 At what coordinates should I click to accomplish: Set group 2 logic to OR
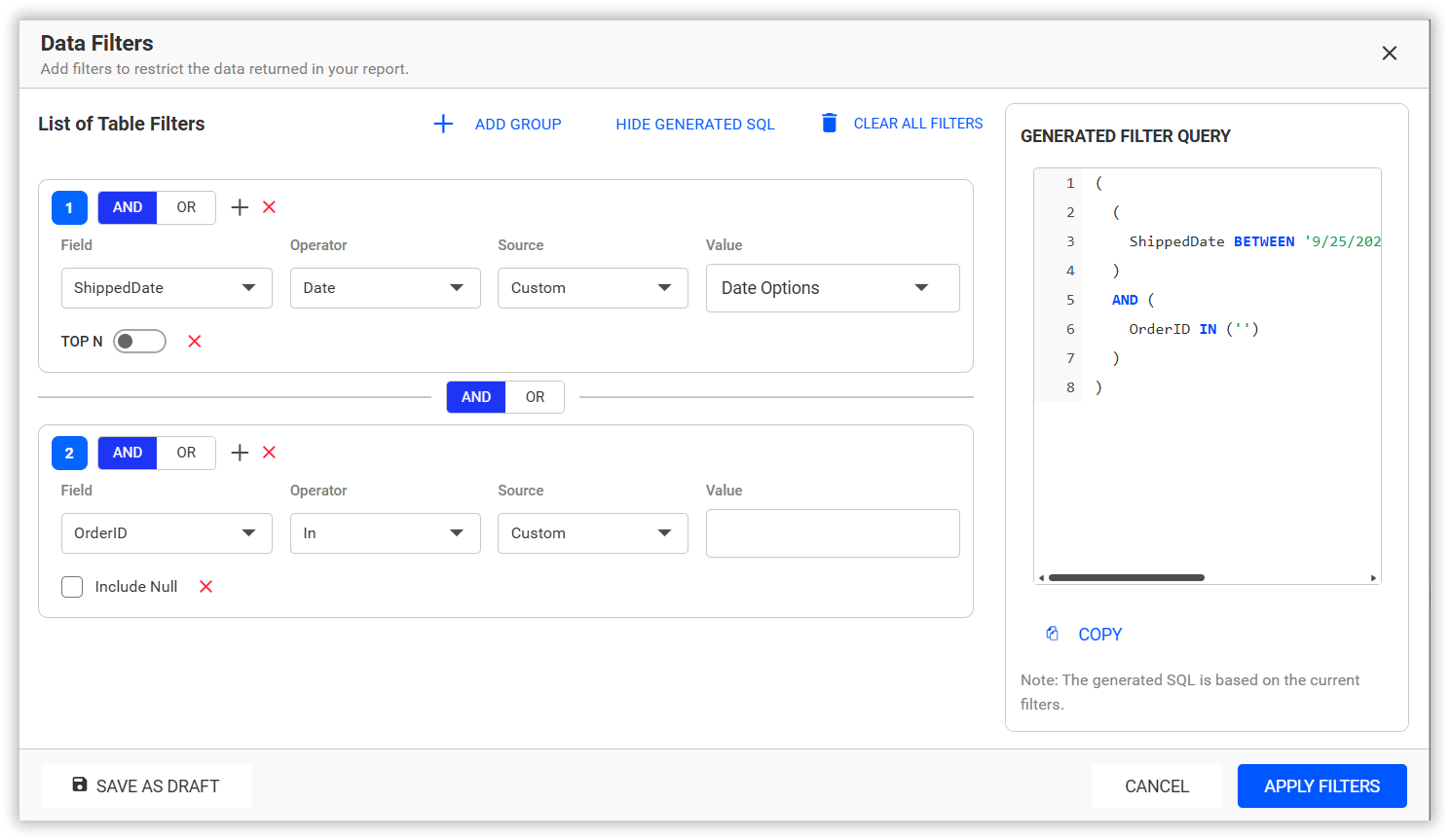[x=186, y=453]
